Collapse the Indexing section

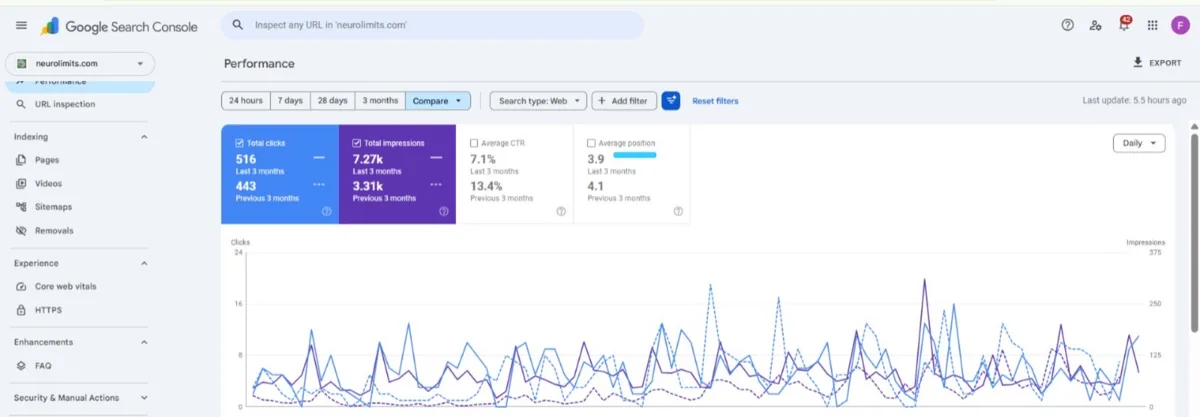point(143,137)
